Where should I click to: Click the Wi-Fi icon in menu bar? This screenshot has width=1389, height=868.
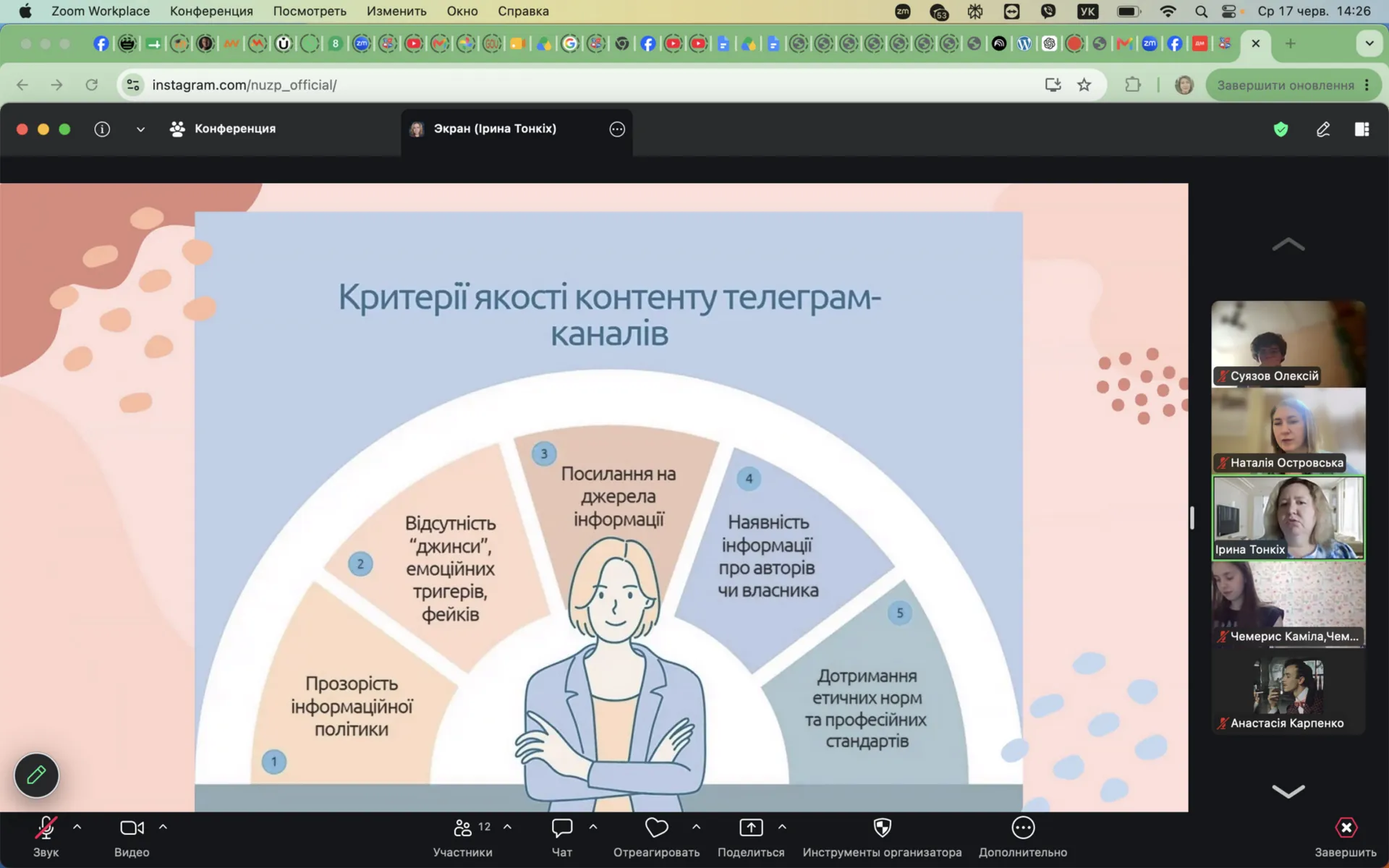coord(1168,11)
